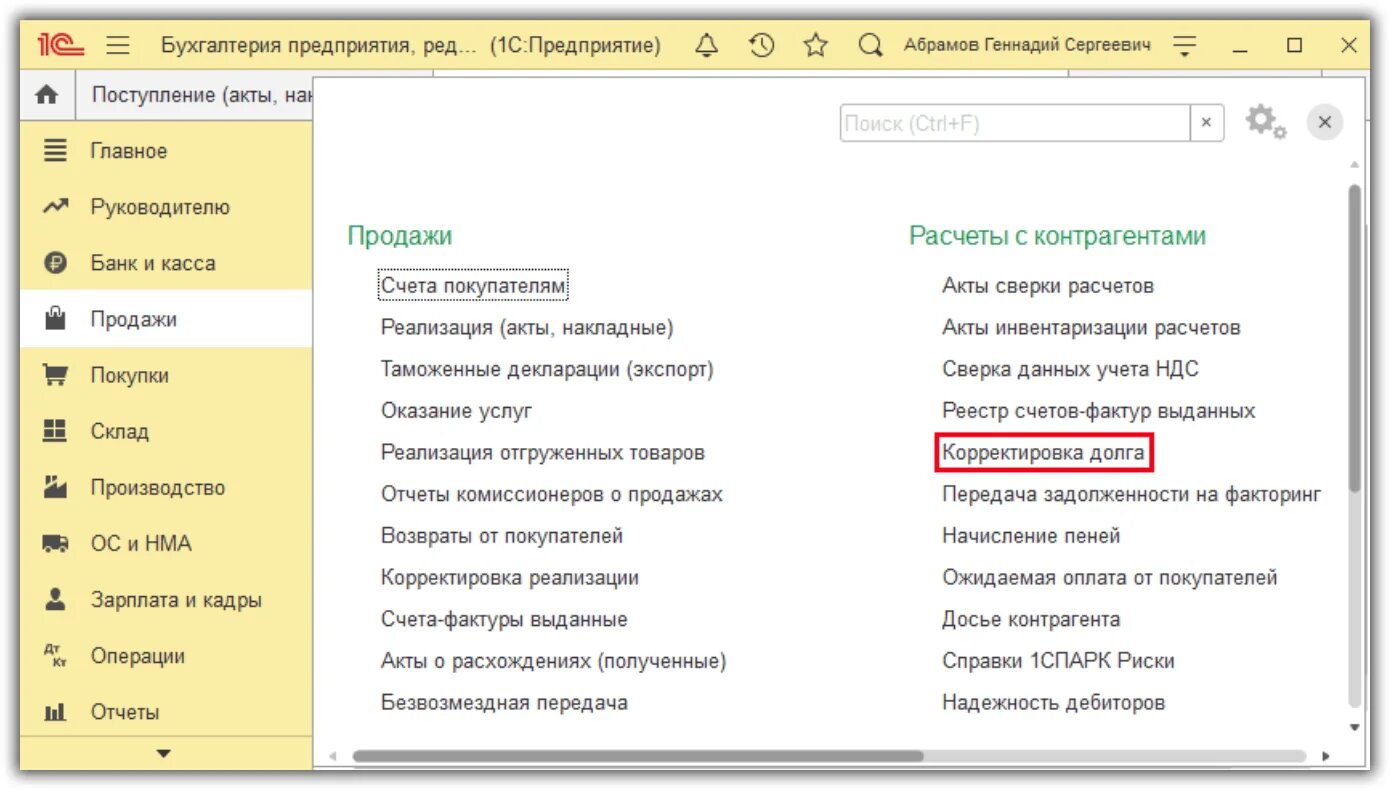Click the Склад boxes icon
This screenshot has height=790, width=1390.
pos(55,431)
